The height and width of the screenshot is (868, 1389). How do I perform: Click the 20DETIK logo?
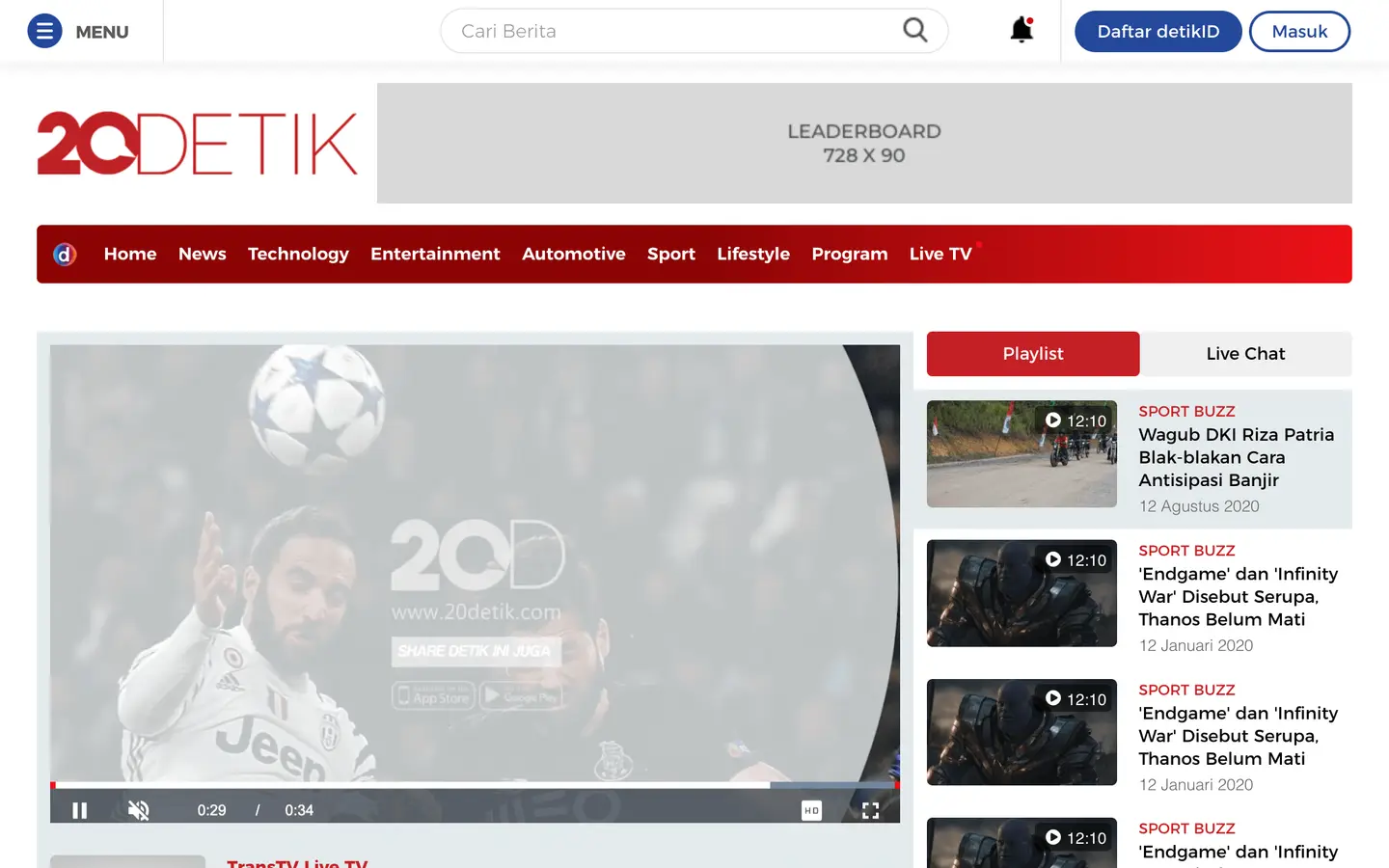tap(198, 144)
